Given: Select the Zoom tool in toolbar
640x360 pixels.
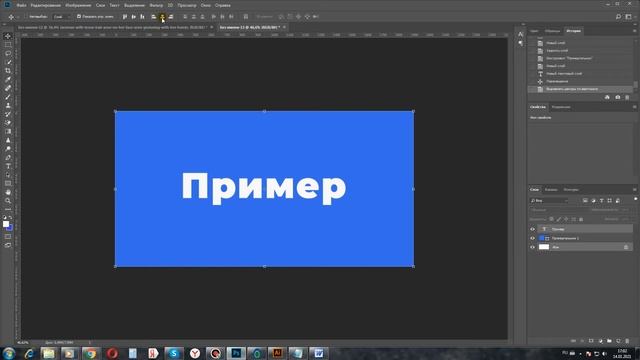Looking at the screenshot, I should click(8, 201).
